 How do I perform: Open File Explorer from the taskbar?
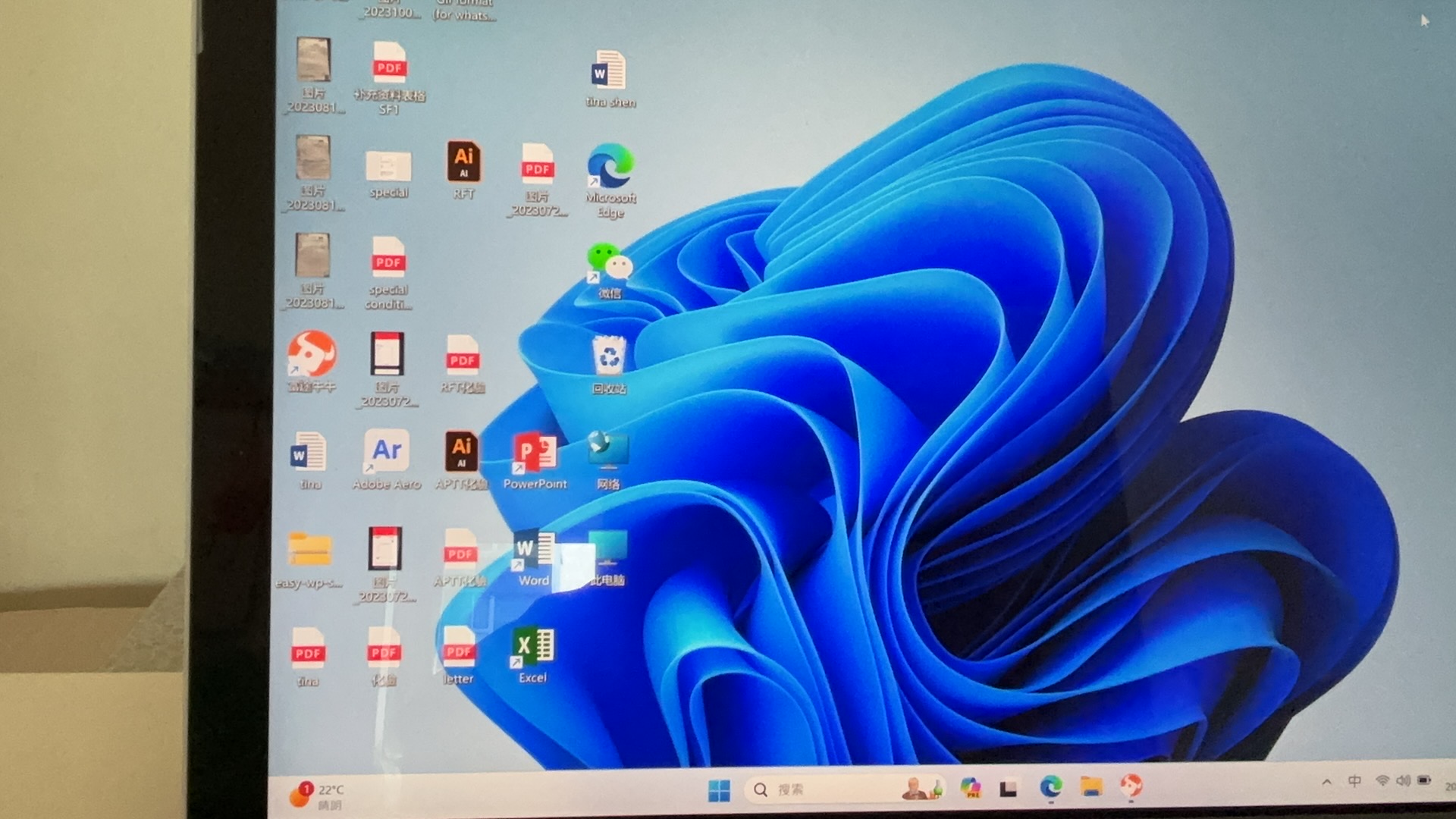click(x=1090, y=786)
